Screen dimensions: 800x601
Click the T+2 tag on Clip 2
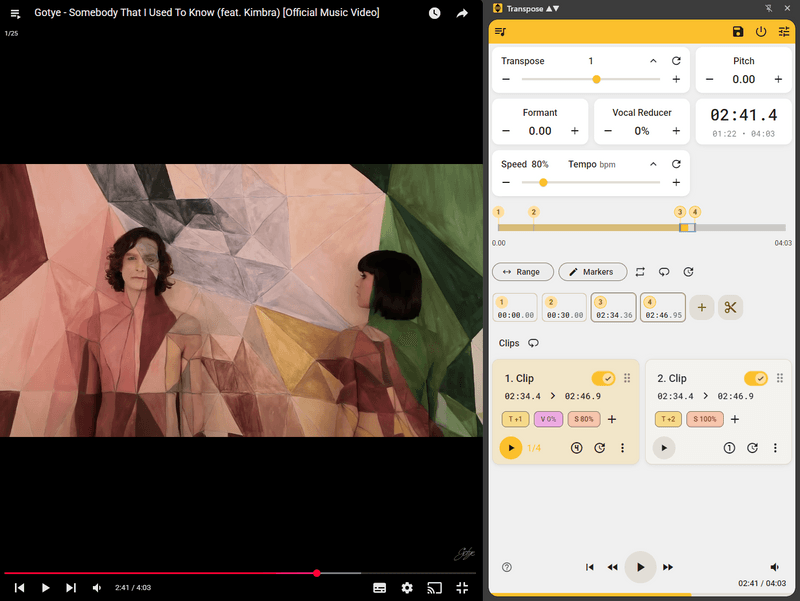pyautogui.click(x=668, y=419)
